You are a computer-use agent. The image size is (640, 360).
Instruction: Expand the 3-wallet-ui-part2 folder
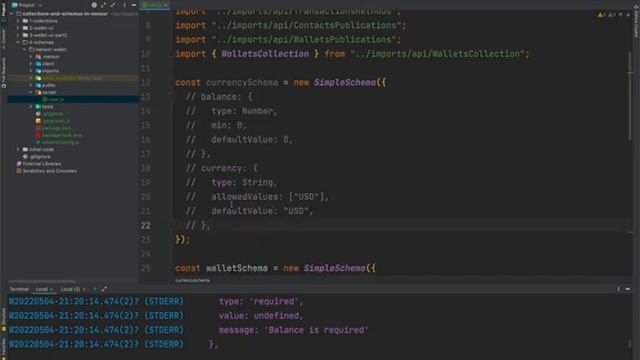click(x=18, y=35)
